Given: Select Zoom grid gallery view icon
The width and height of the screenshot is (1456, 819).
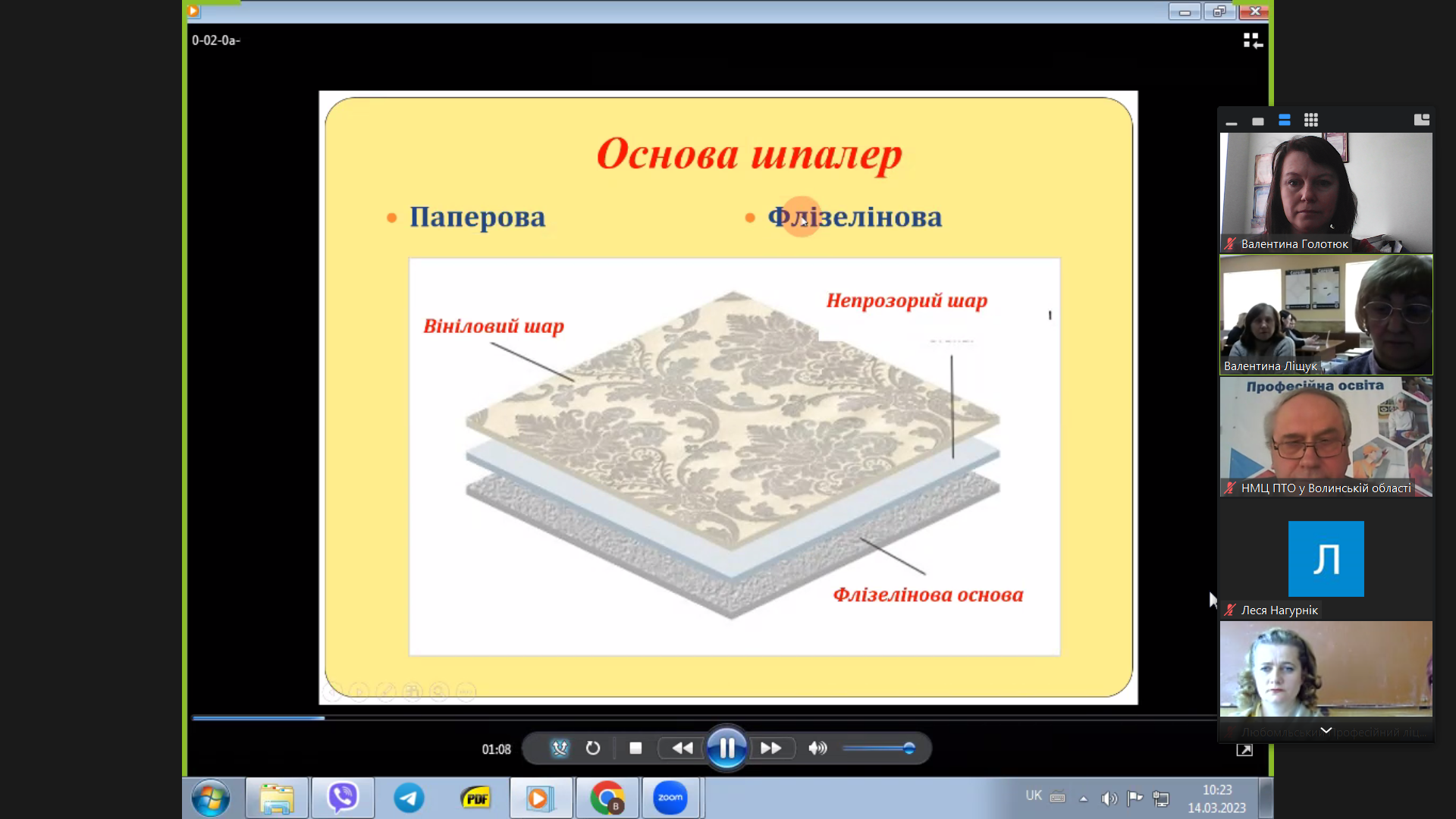Looking at the screenshot, I should (x=1311, y=120).
